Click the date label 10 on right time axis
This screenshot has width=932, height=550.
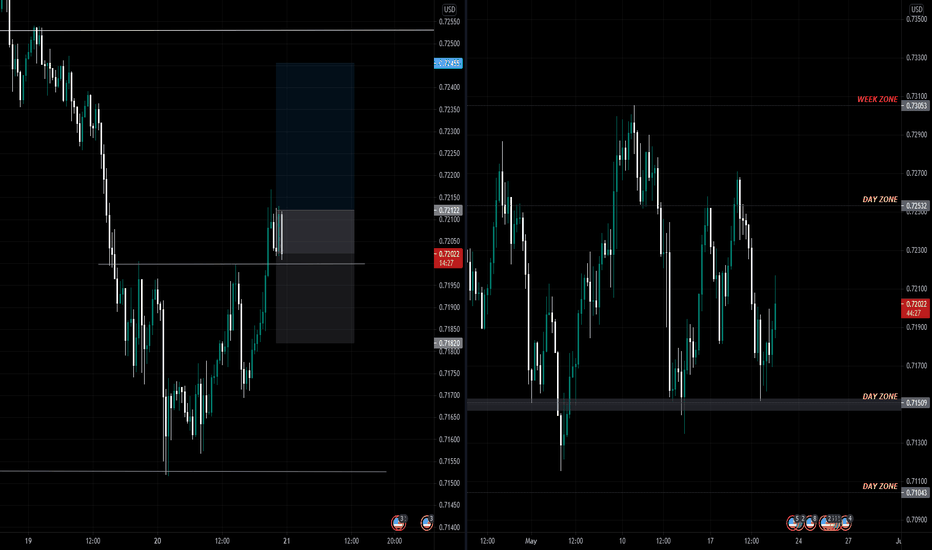pos(622,541)
